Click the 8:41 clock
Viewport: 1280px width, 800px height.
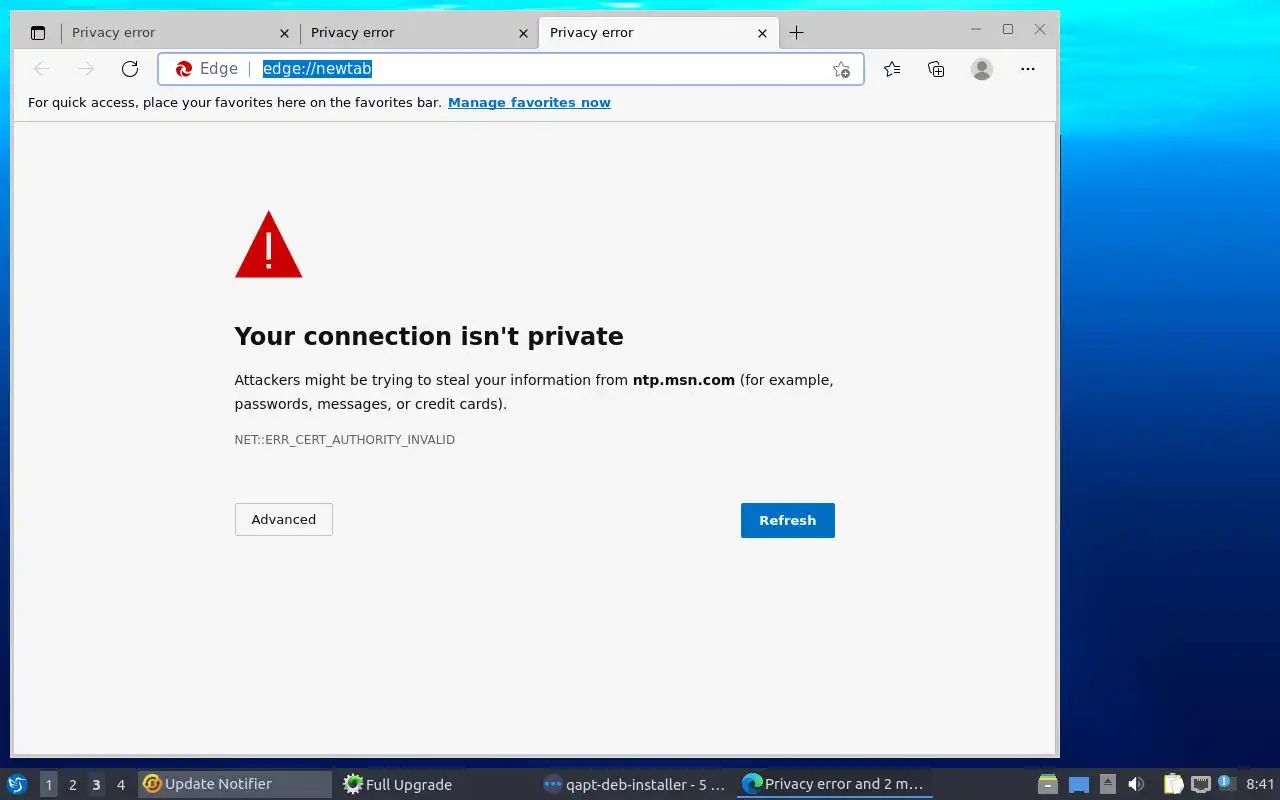coord(1260,784)
